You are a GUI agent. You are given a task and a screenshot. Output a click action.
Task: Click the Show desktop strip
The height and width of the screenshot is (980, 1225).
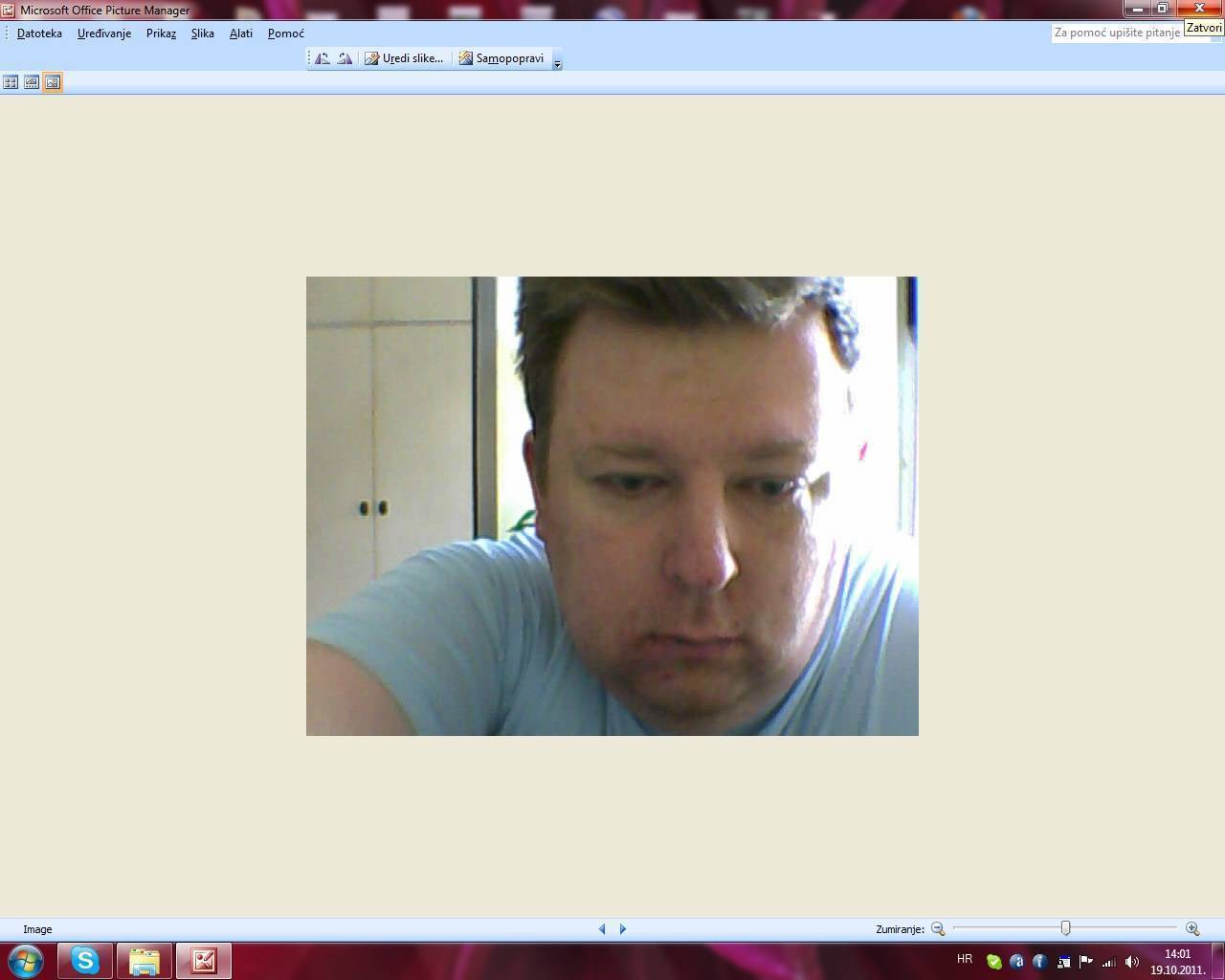click(x=1218, y=961)
